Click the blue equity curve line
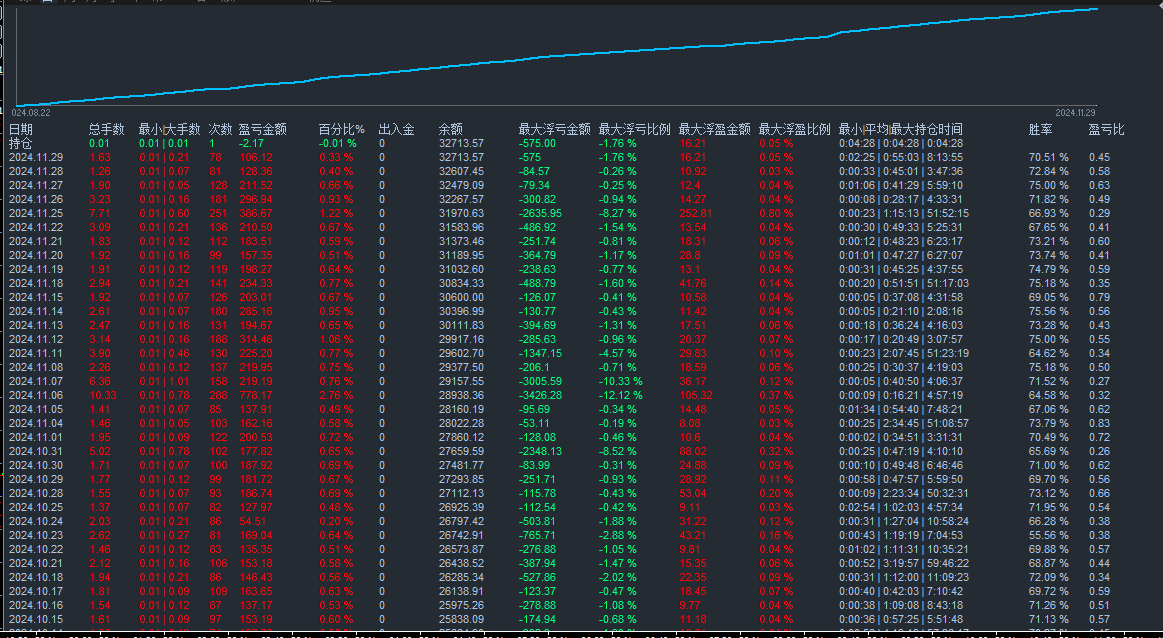Image resolution: width=1163 pixels, height=638 pixels. 556,56
